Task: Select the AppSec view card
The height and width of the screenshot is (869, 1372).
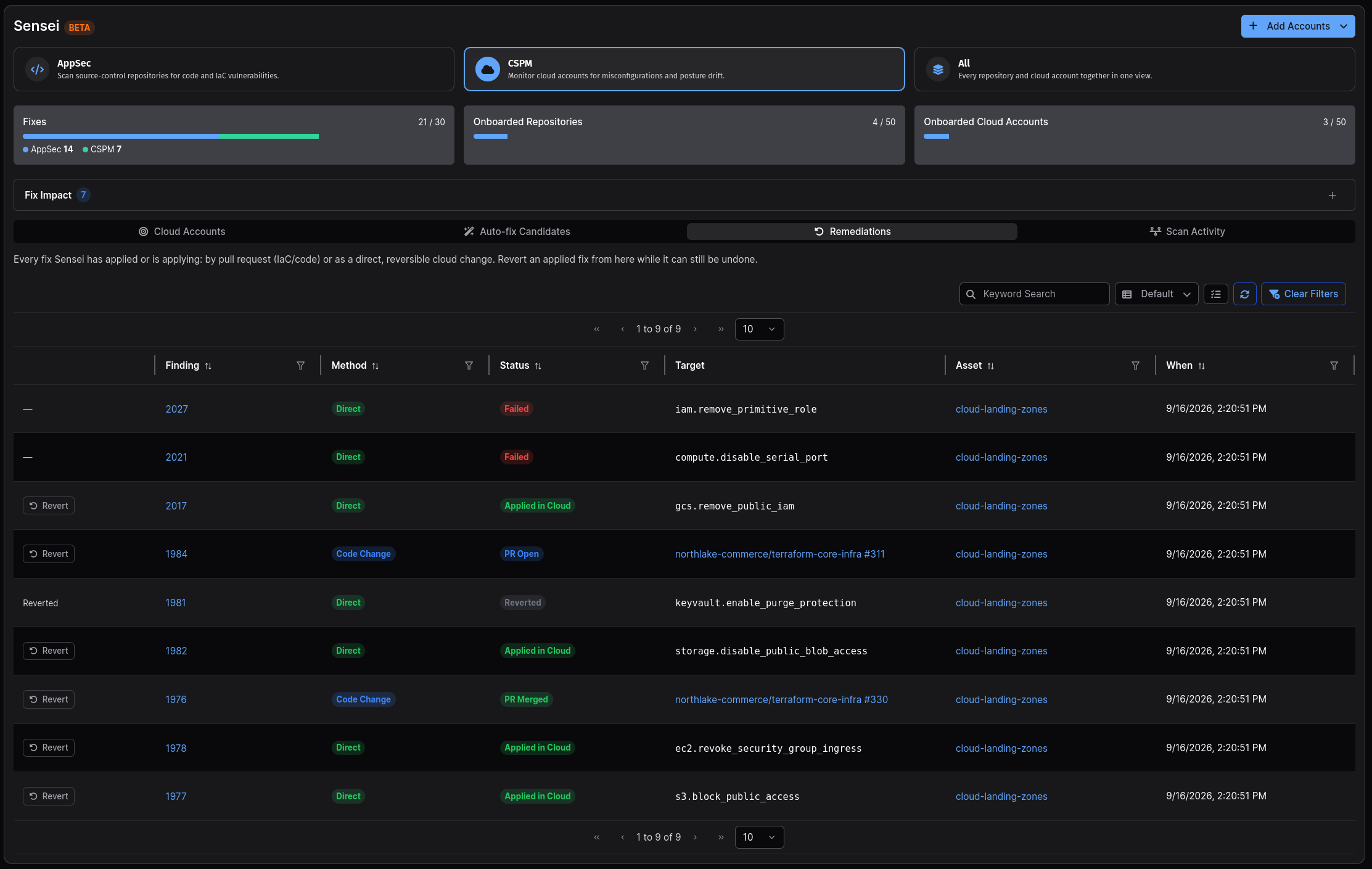Action: [234, 69]
